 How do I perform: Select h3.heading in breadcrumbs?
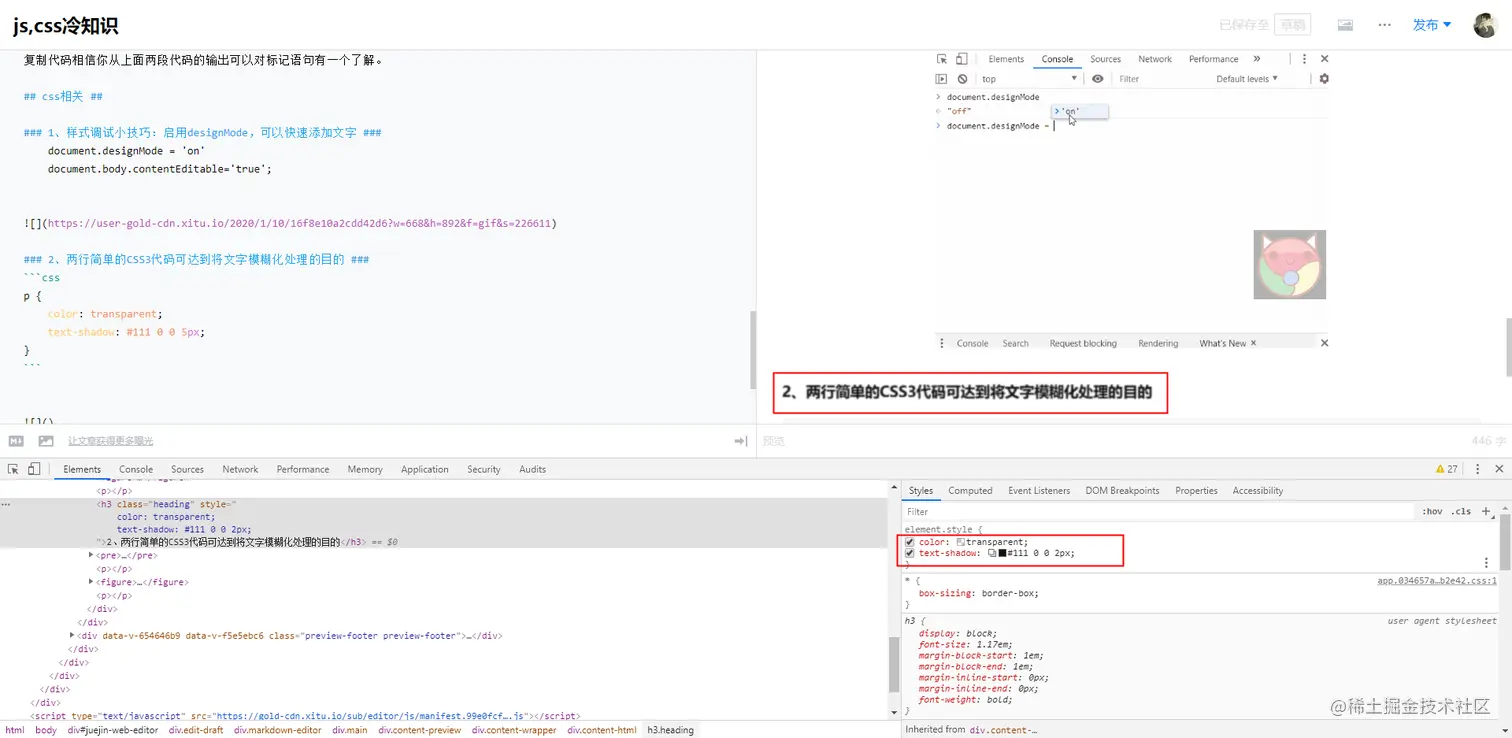tap(670, 730)
